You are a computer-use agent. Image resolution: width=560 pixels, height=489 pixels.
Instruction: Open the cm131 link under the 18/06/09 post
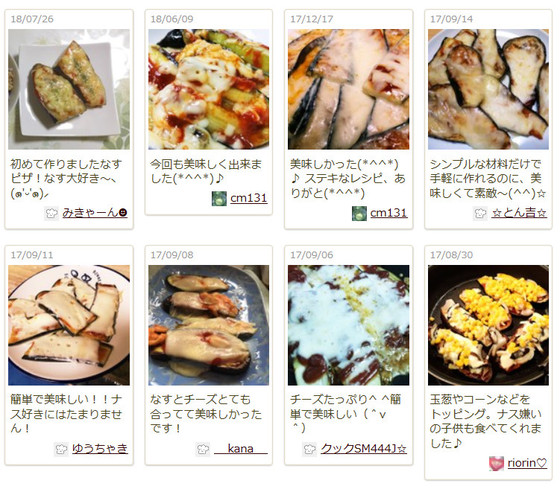pos(249,198)
